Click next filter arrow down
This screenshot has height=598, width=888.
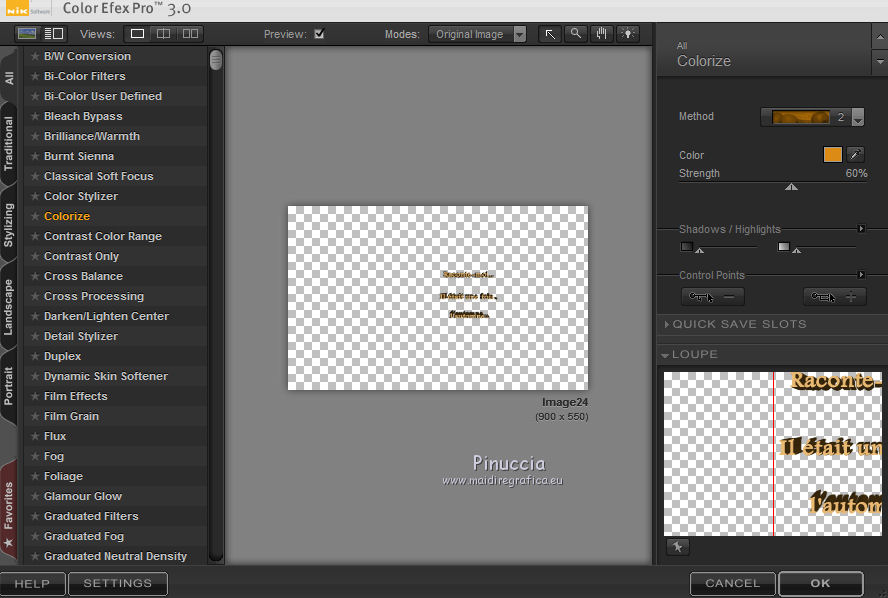point(880,62)
